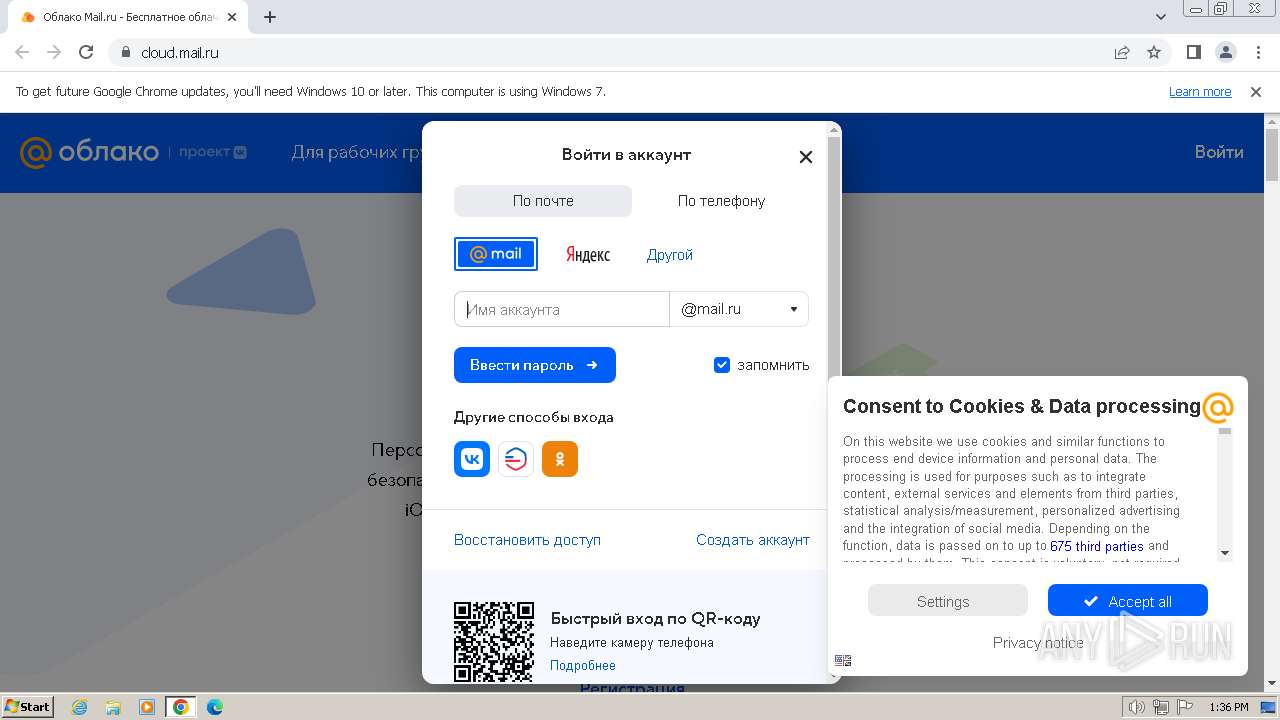
Task: Share this page icon in address bar
Action: pyautogui.click(x=1122, y=52)
